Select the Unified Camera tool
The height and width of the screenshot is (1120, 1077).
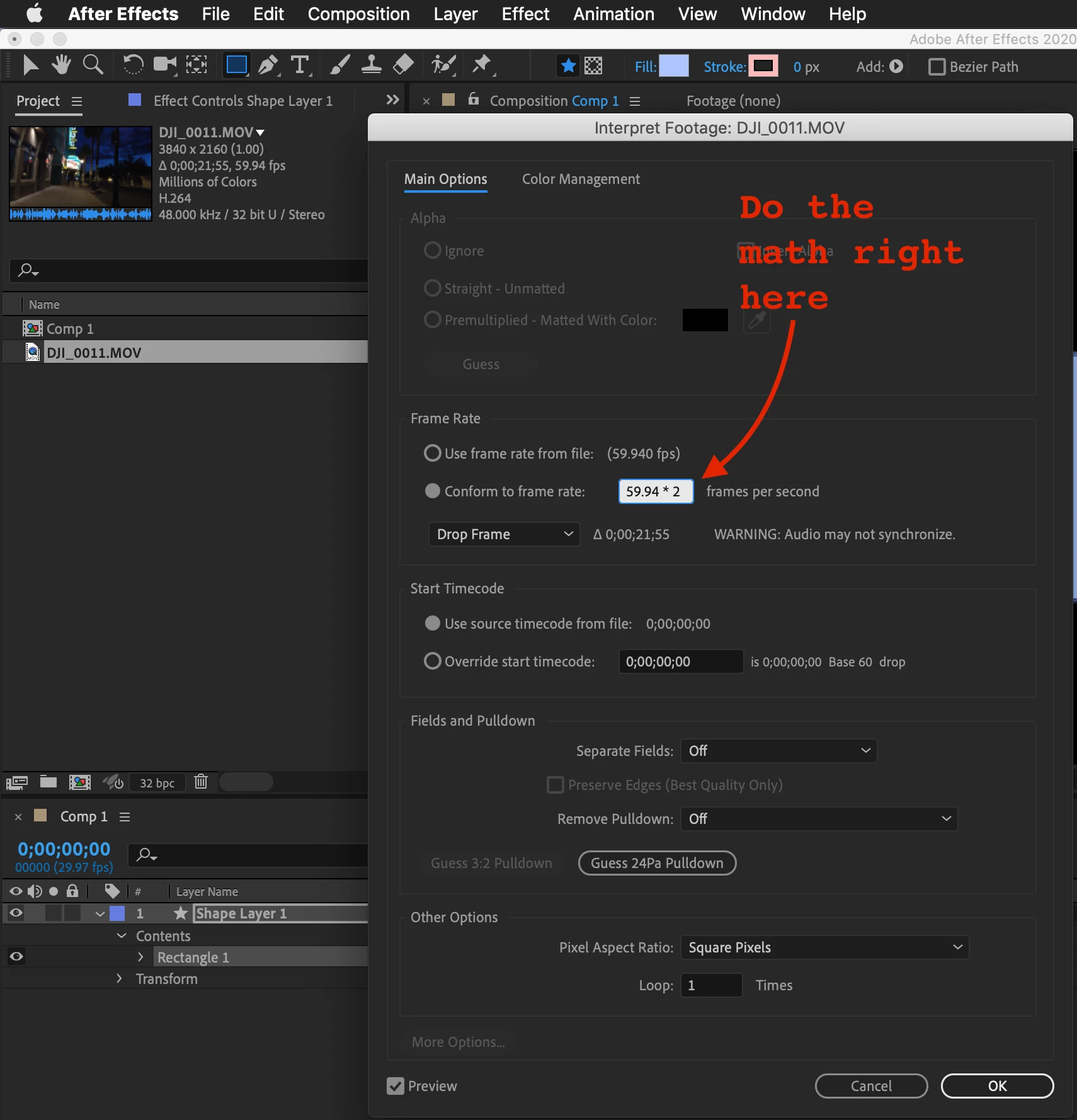165,65
